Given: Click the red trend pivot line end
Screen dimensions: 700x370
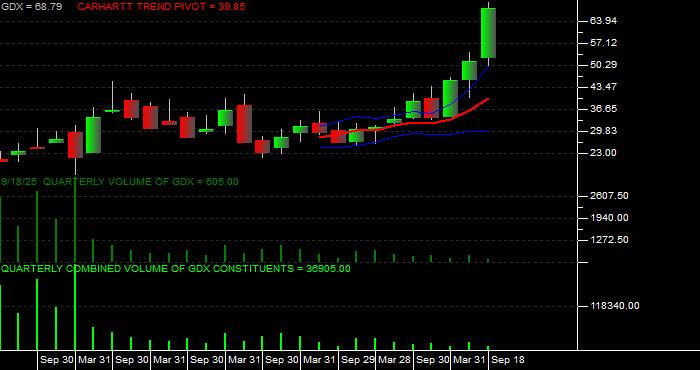Looking at the screenshot, I should click(x=488, y=99).
